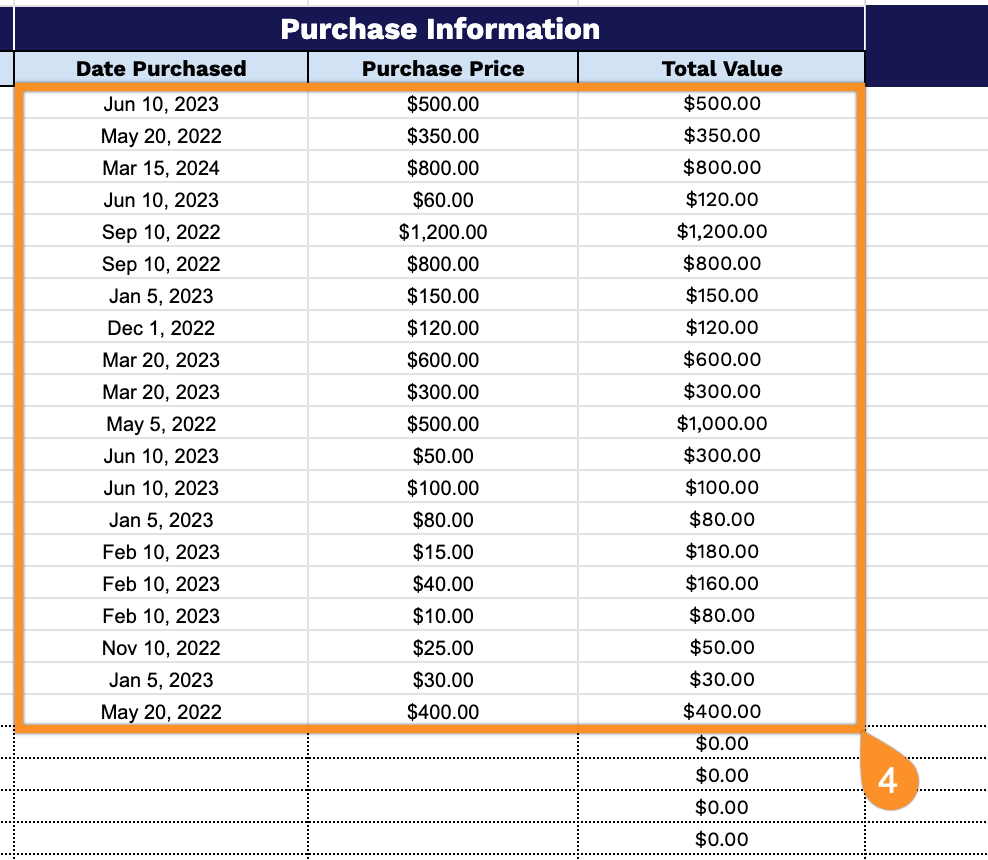Viewport: 988px width, 860px height.
Task: Select the Sep 10, 2022 cell beside $1,200.00
Action: click(x=161, y=232)
